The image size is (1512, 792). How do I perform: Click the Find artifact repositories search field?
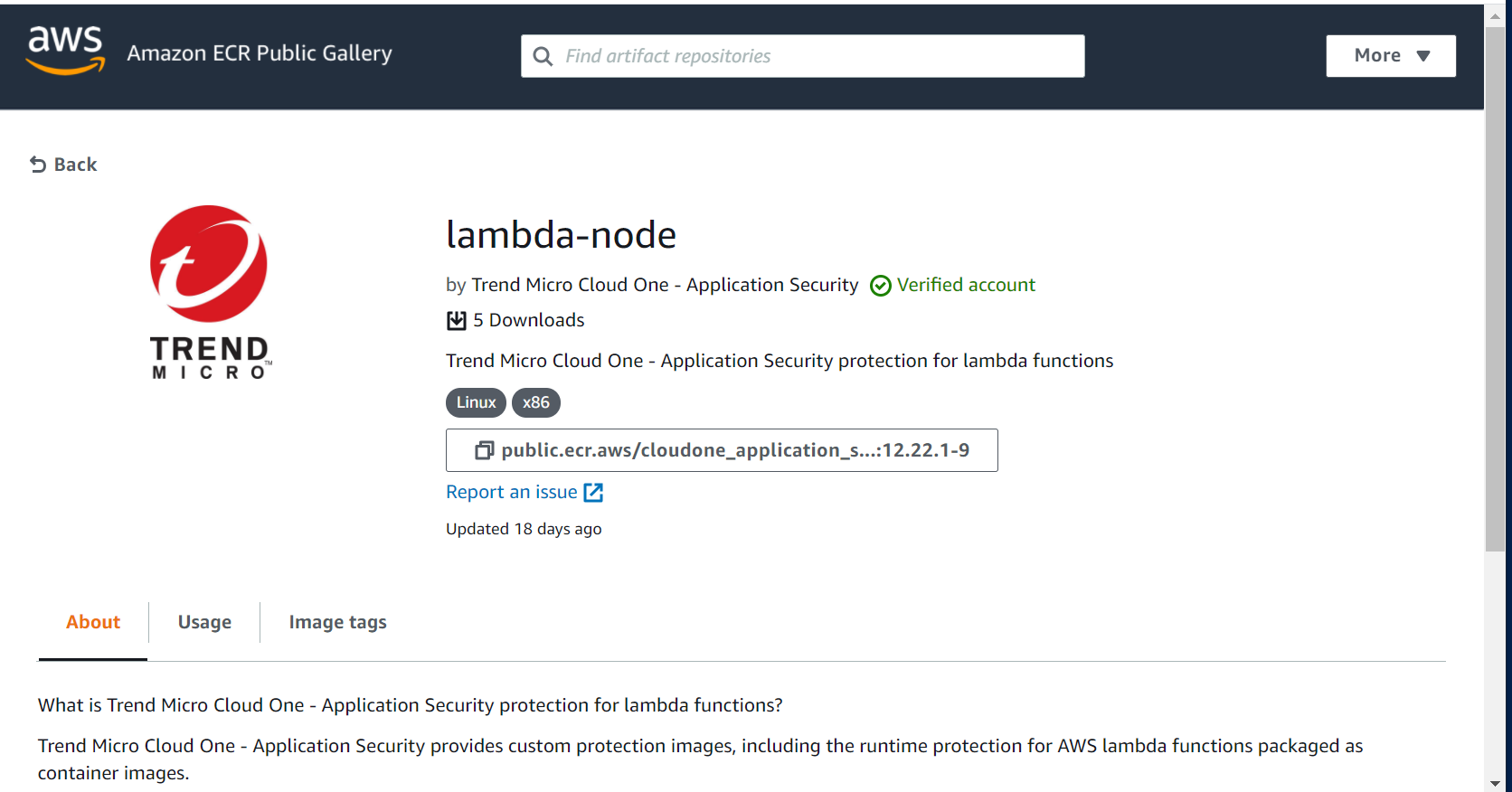click(814, 56)
